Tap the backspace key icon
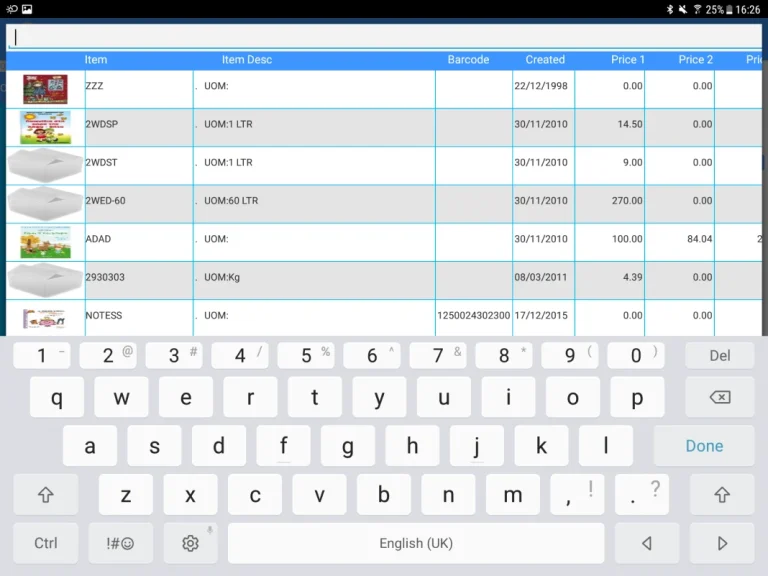The width and height of the screenshot is (768, 576). point(720,397)
